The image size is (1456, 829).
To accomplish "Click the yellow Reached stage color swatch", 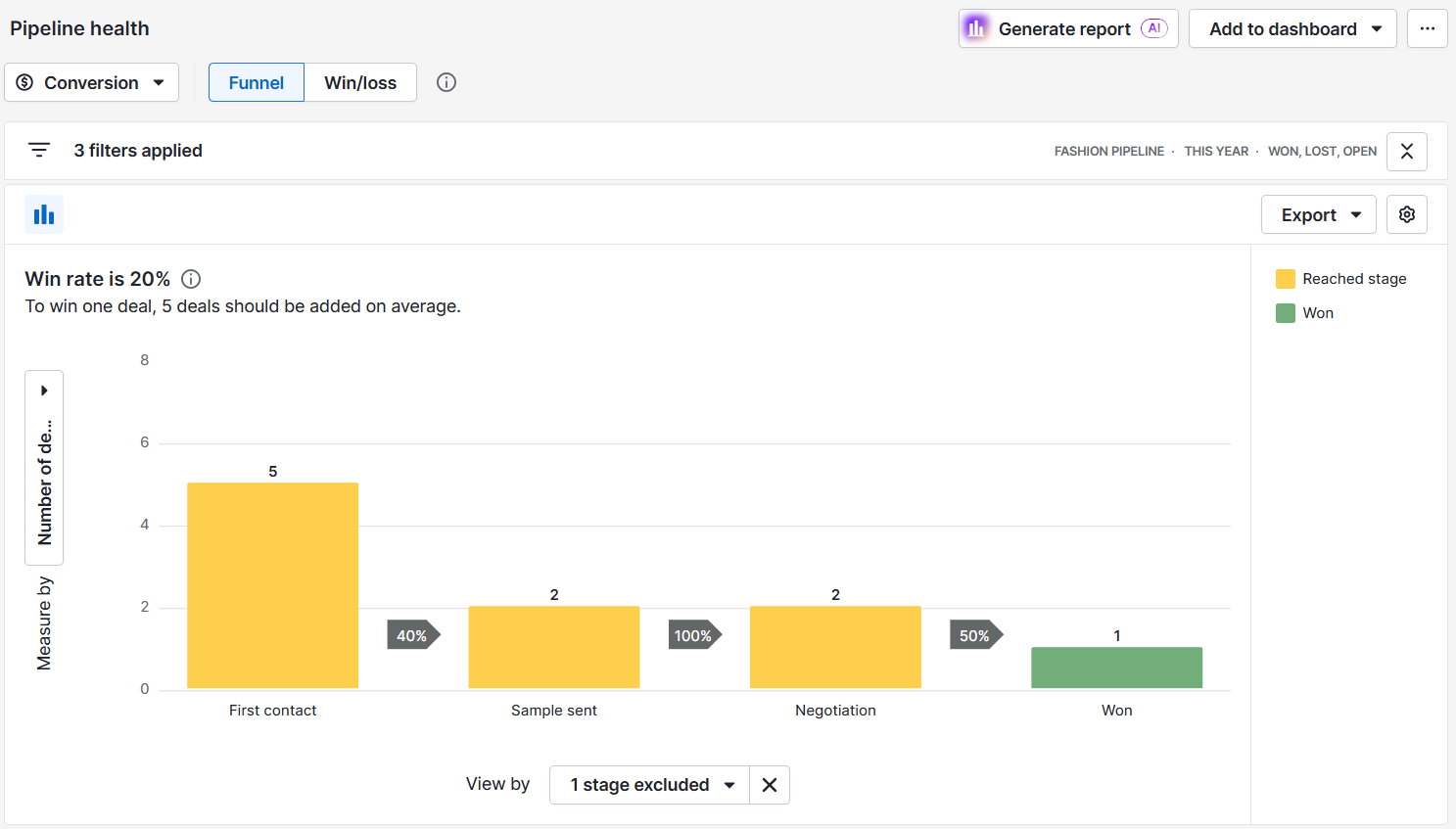I will pyautogui.click(x=1285, y=278).
